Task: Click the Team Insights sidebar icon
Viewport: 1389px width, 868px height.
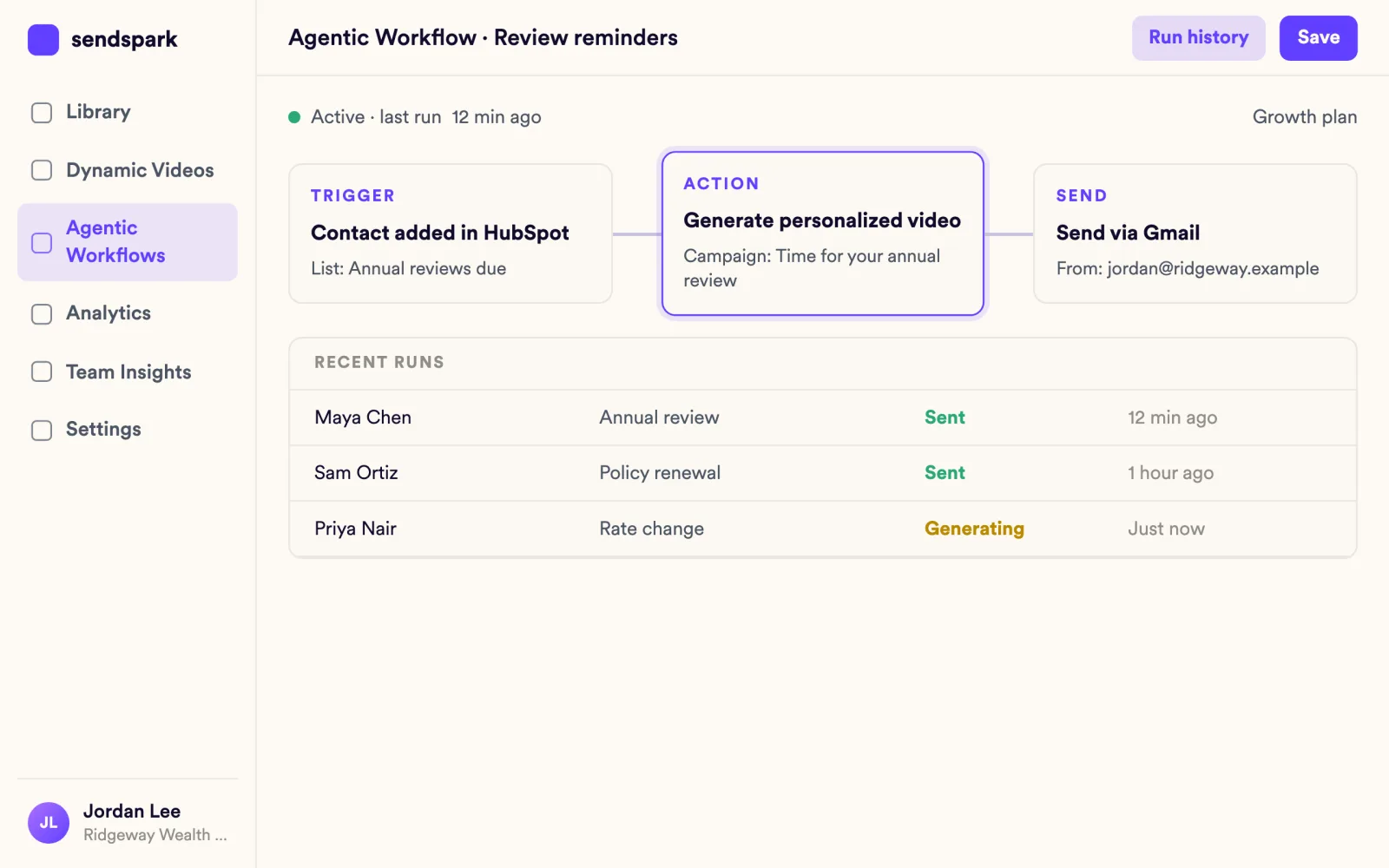Action: point(42,372)
